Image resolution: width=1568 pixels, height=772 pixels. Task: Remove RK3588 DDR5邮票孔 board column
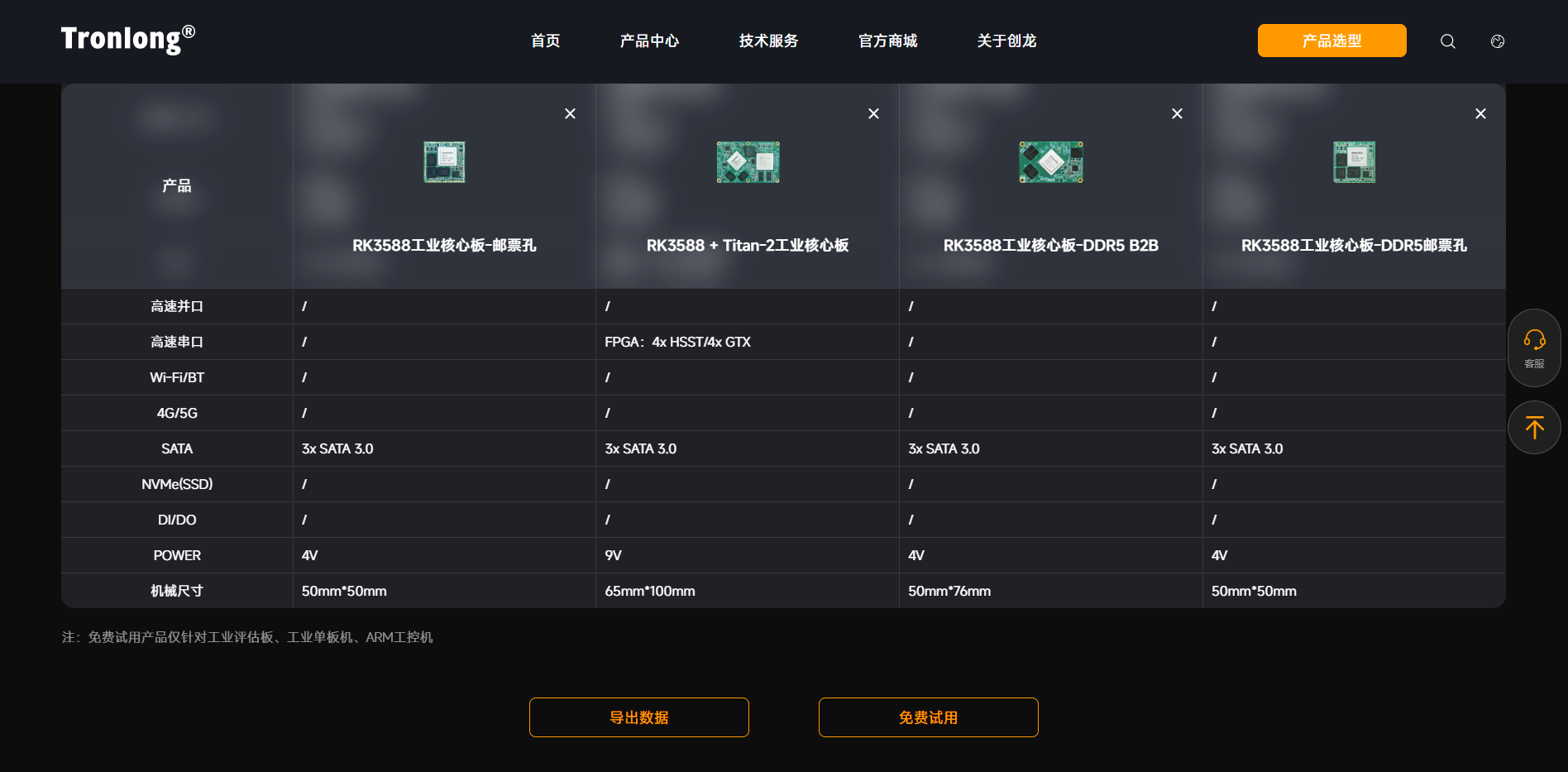(1480, 113)
